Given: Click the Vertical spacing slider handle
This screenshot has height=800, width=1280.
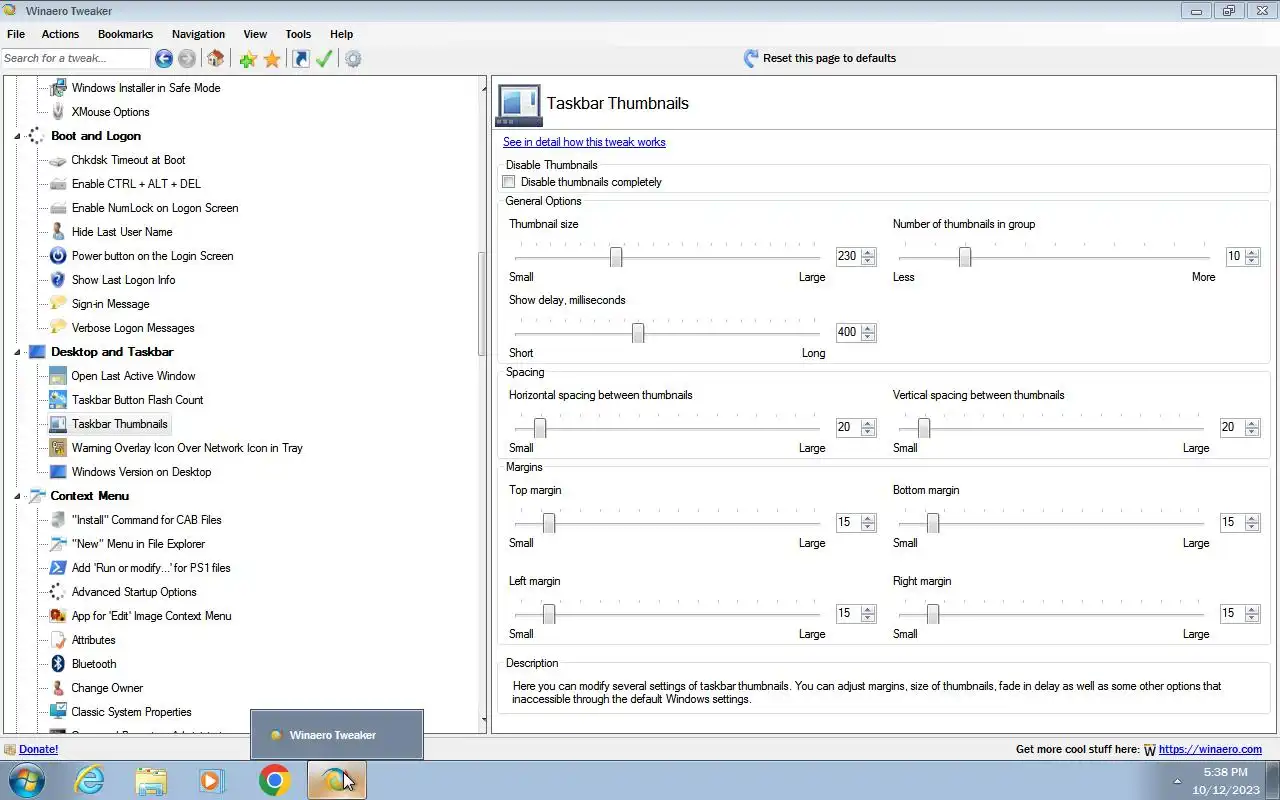Looking at the screenshot, I should [x=924, y=428].
